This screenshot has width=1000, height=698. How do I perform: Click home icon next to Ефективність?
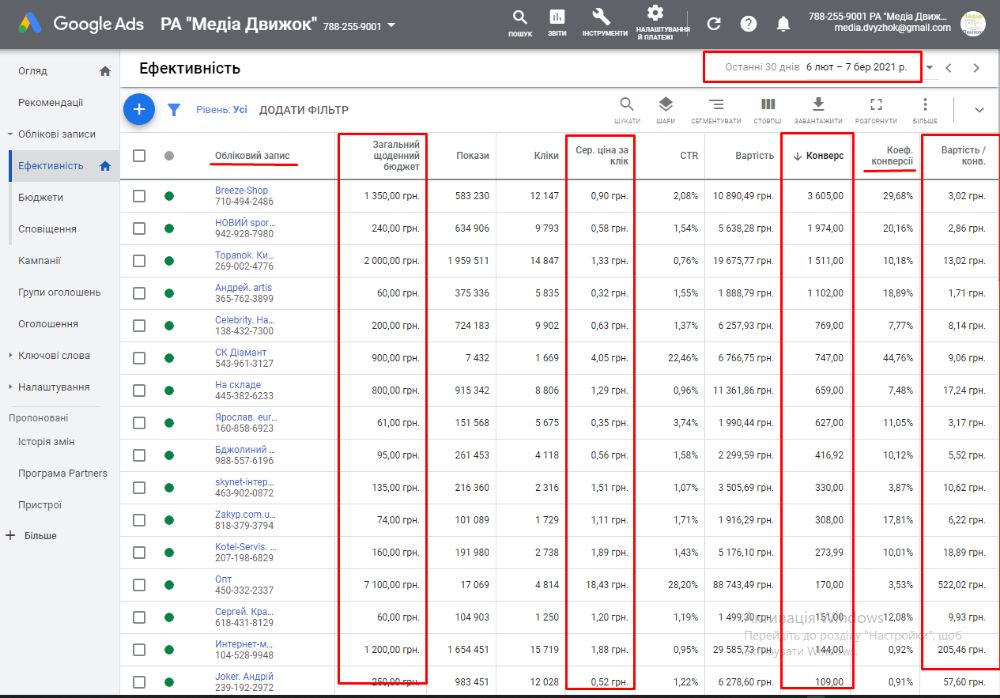pyautogui.click(x=105, y=166)
